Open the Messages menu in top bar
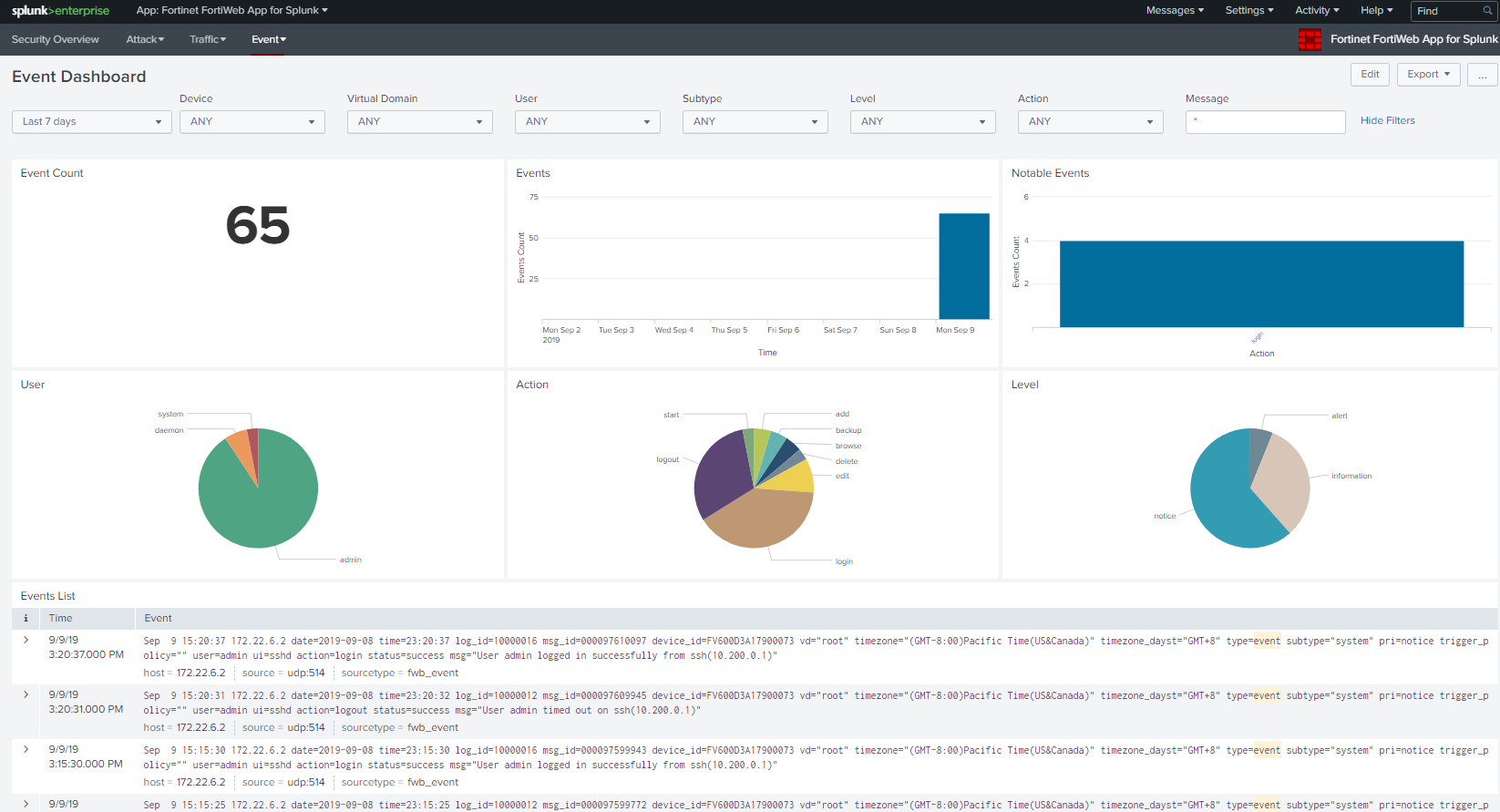Image resolution: width=1500 pixels, height=812 pixels. [x=1175, y=11]
